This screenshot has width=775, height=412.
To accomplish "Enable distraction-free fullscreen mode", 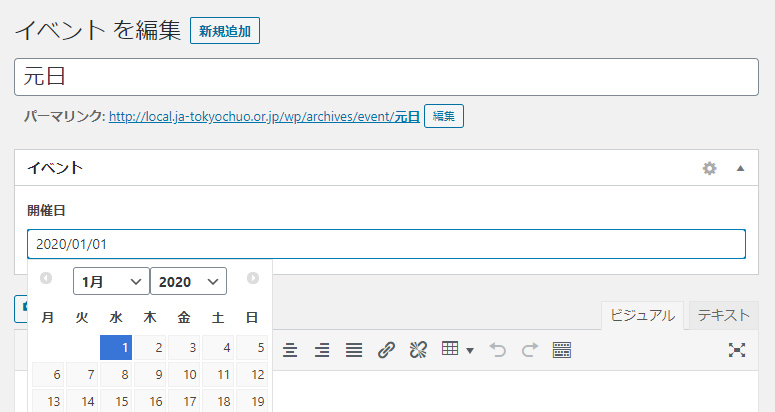I will (737, 350).
